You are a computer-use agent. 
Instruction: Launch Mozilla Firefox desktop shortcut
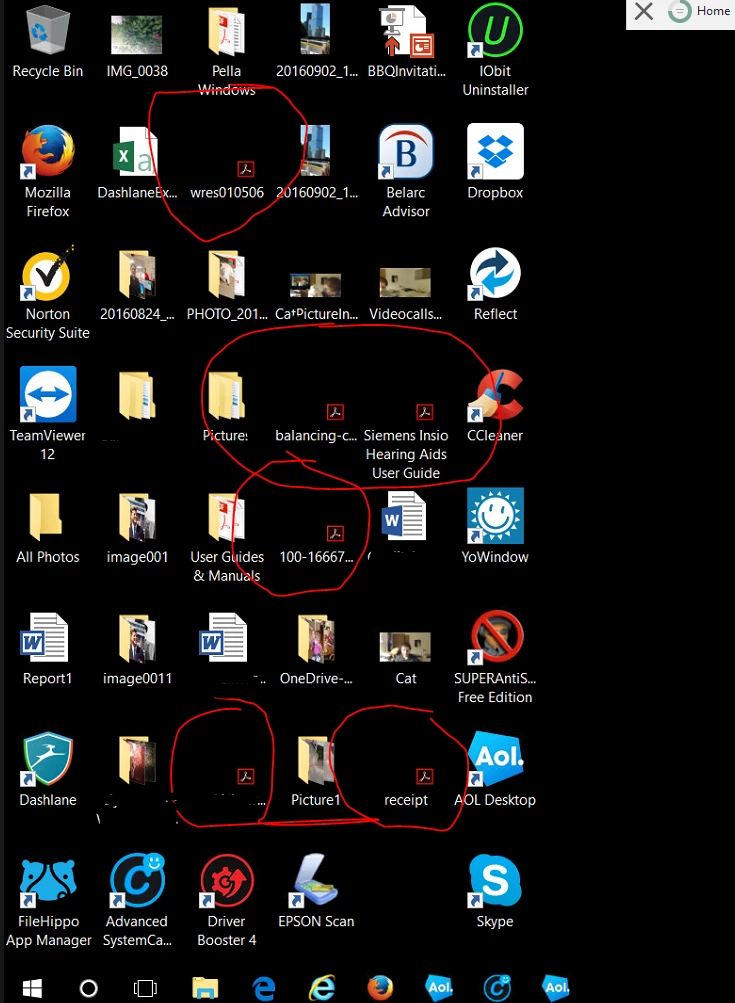click(x=47, y=152)
